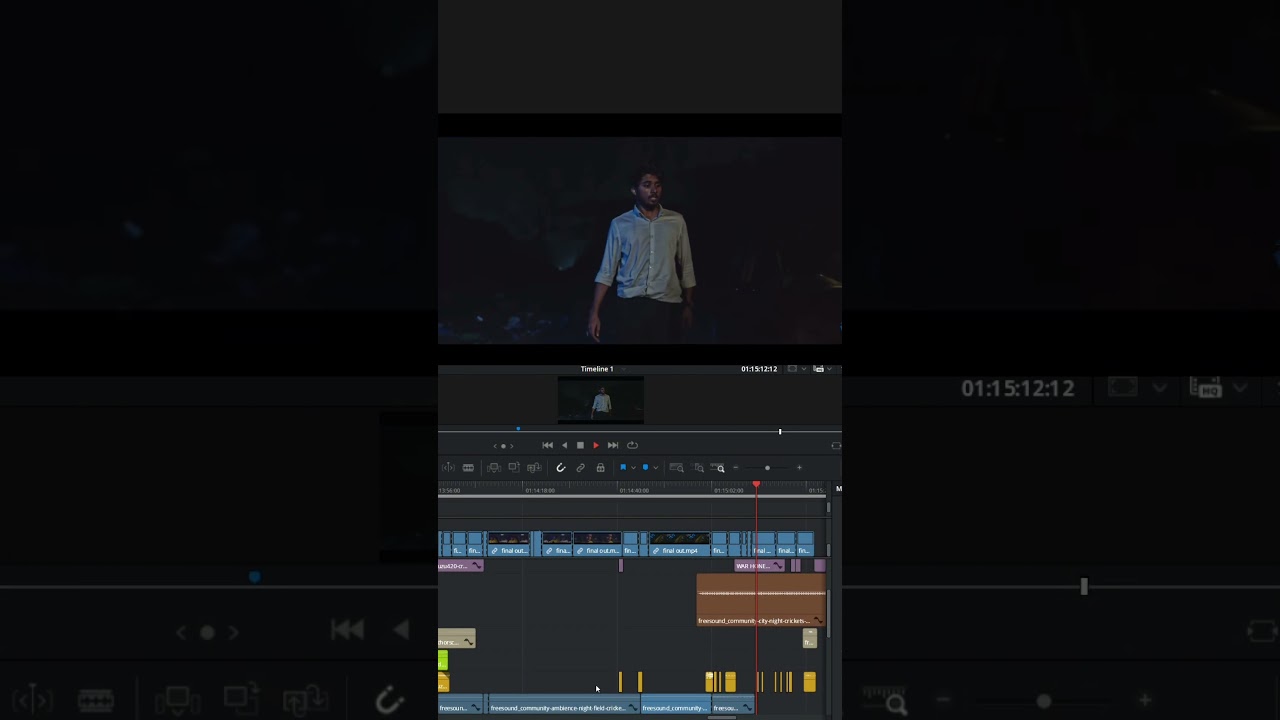This screenshot has height=720, width=1280.
Task: Click the red timeline playhead handle
Action: pyautogui.click(x=756, y=485)
